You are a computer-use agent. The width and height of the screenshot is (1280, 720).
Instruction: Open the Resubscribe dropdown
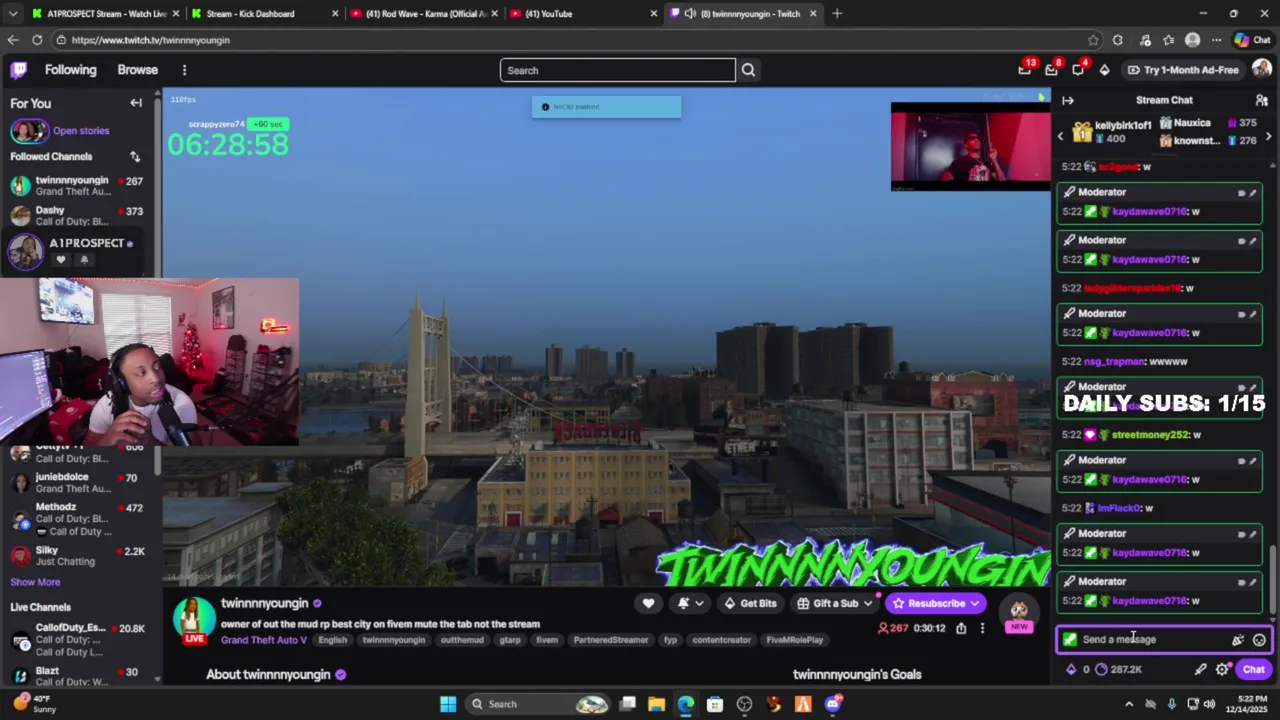(975, 603)
